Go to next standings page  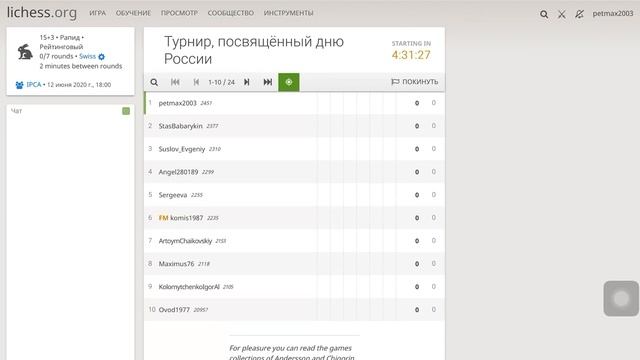pyautogui.click(x=247, y=82)
